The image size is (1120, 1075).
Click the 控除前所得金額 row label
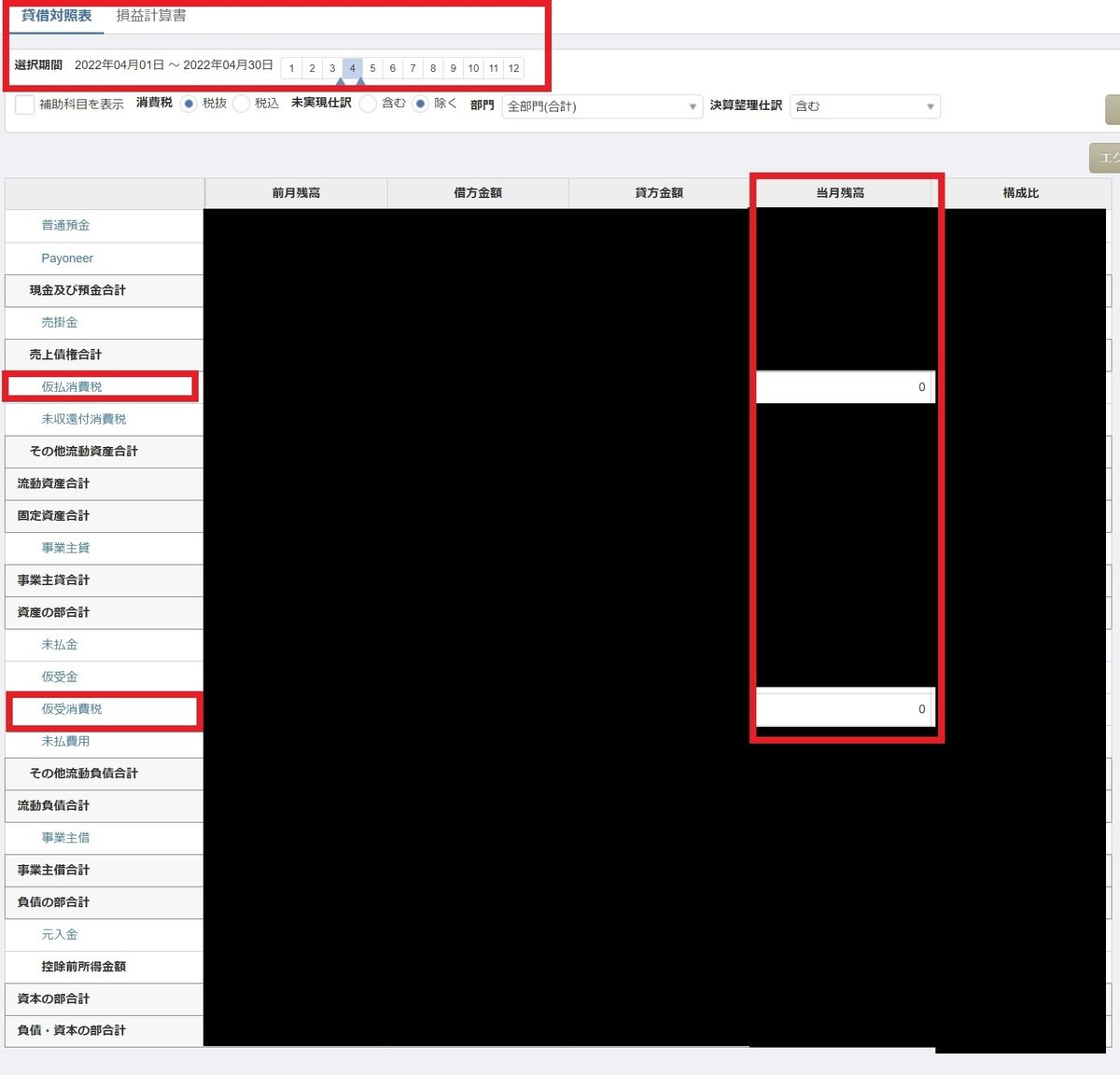click(84, 967)
